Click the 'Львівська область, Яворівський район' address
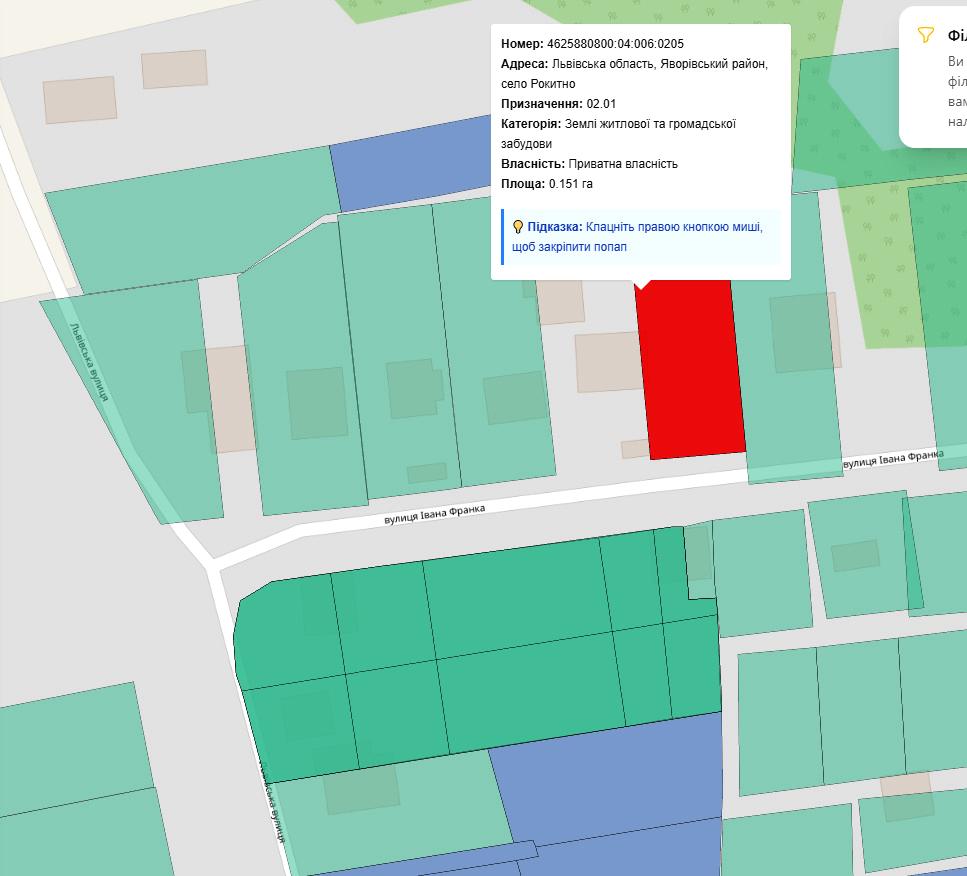The width and height of the screenshot is (967, 876). point(660,64)
